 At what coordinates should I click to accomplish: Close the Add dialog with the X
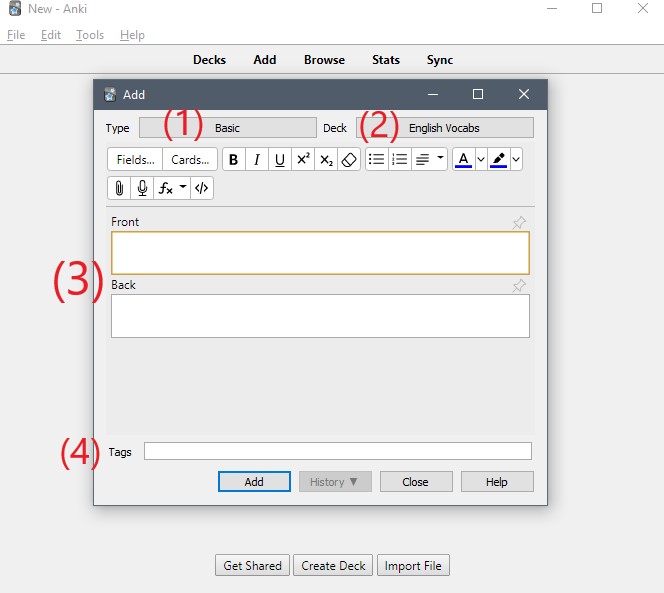pos(524,94)
